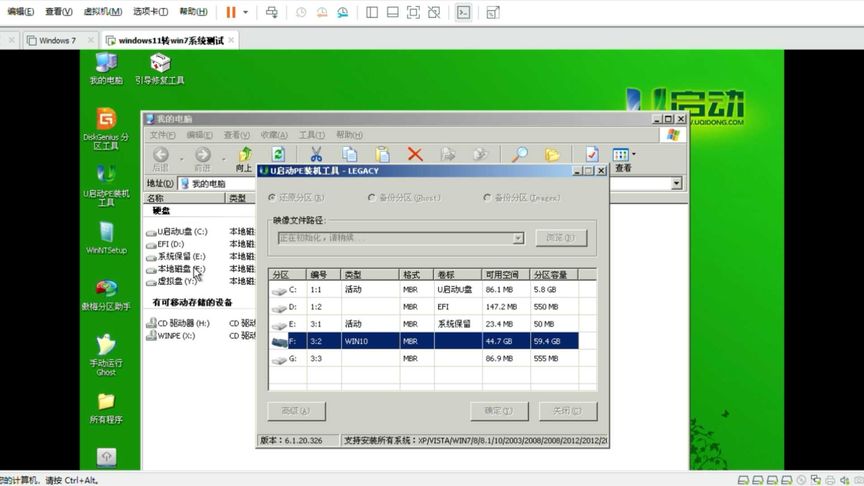Click the Properties checkmark icon in Explorer toolbar
The width and height of the screenshot is (864, 486).
click(592, 155)
